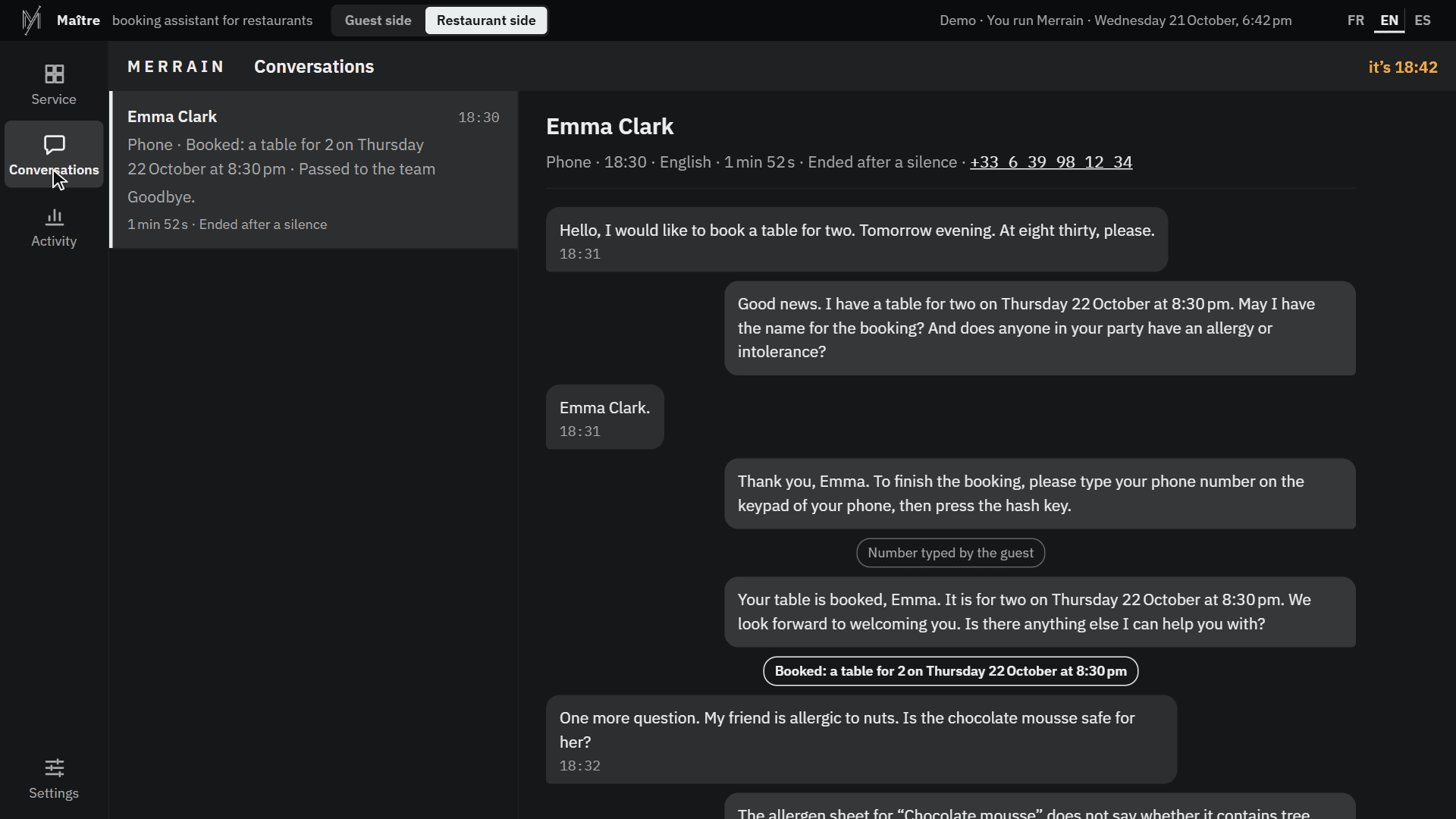Select the cut-off allergen sheet reply at bottom
1456x819 pixels.
click(1040, 806)
